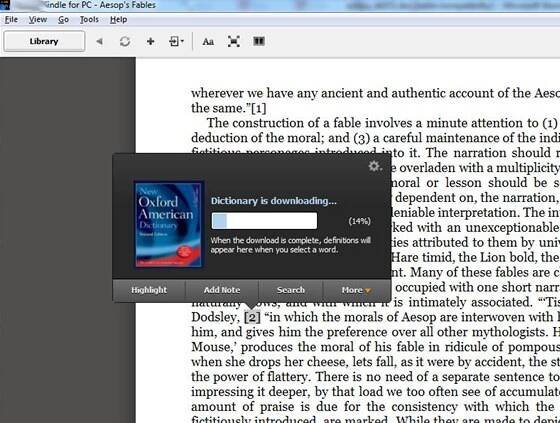This screenshot has width=560, height=423.
Task: Open the Go To dropdown icon
Action: 176,41
